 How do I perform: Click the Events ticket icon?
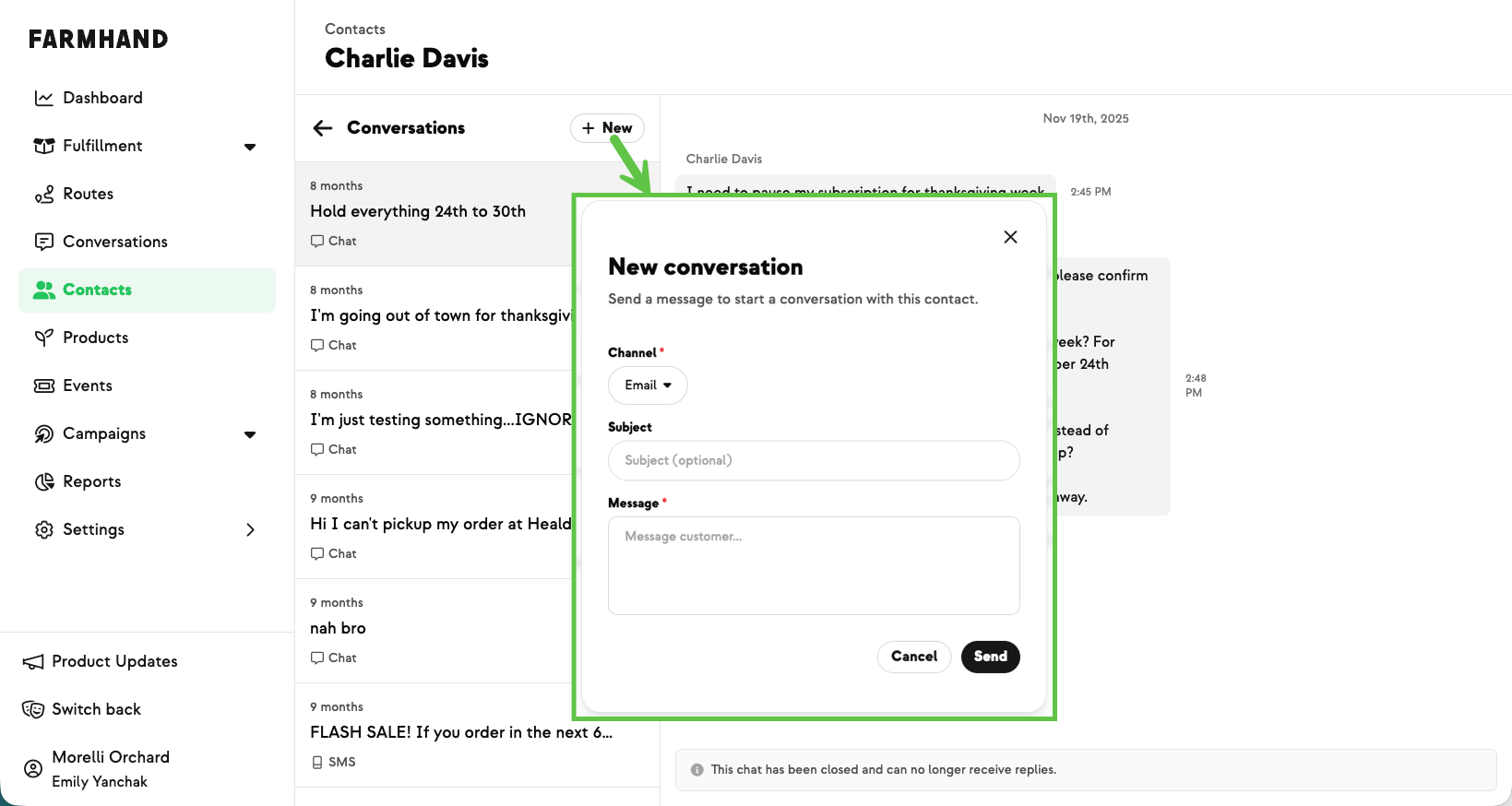coord(43,385)
